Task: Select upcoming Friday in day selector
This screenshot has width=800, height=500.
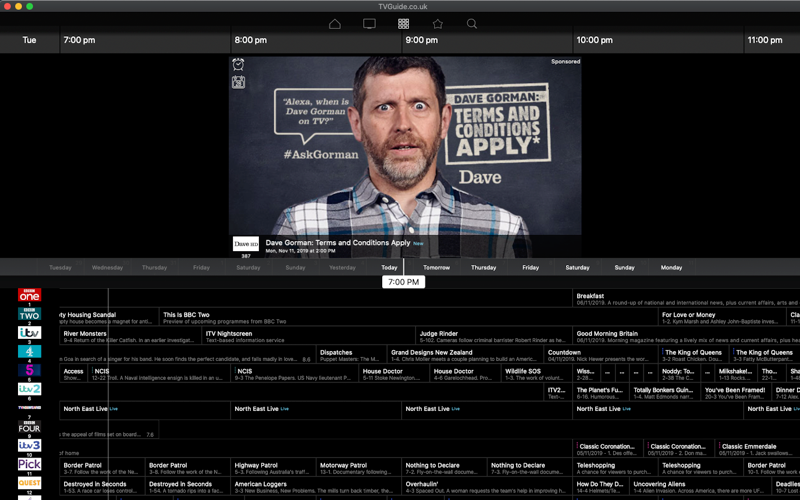Action: tap(531, 267)
